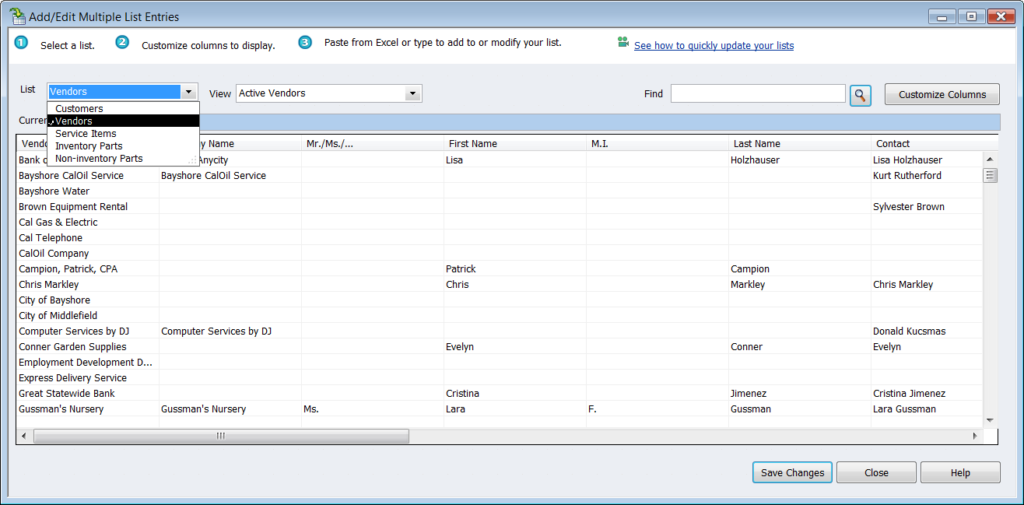Click the step 1 circle icon
The height and width of the screenshot is (505, 1024).
coord(21,43)
